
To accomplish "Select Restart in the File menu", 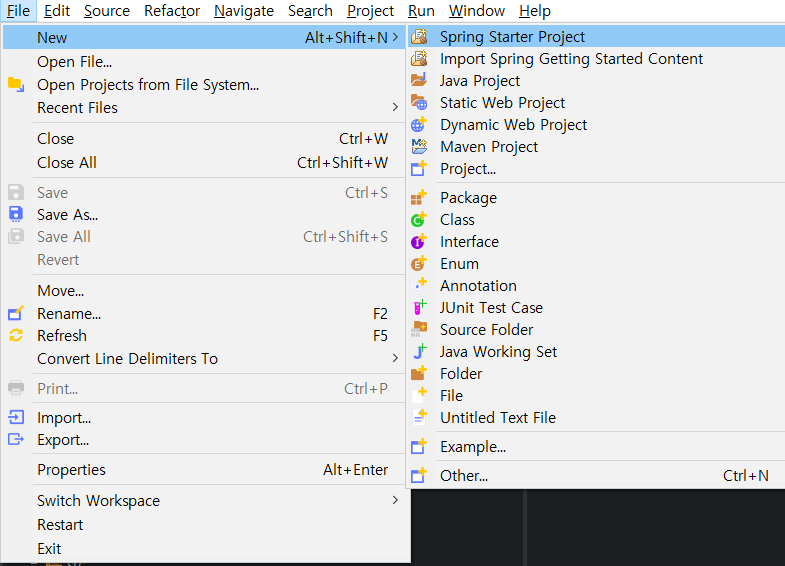I will point(204,524).
